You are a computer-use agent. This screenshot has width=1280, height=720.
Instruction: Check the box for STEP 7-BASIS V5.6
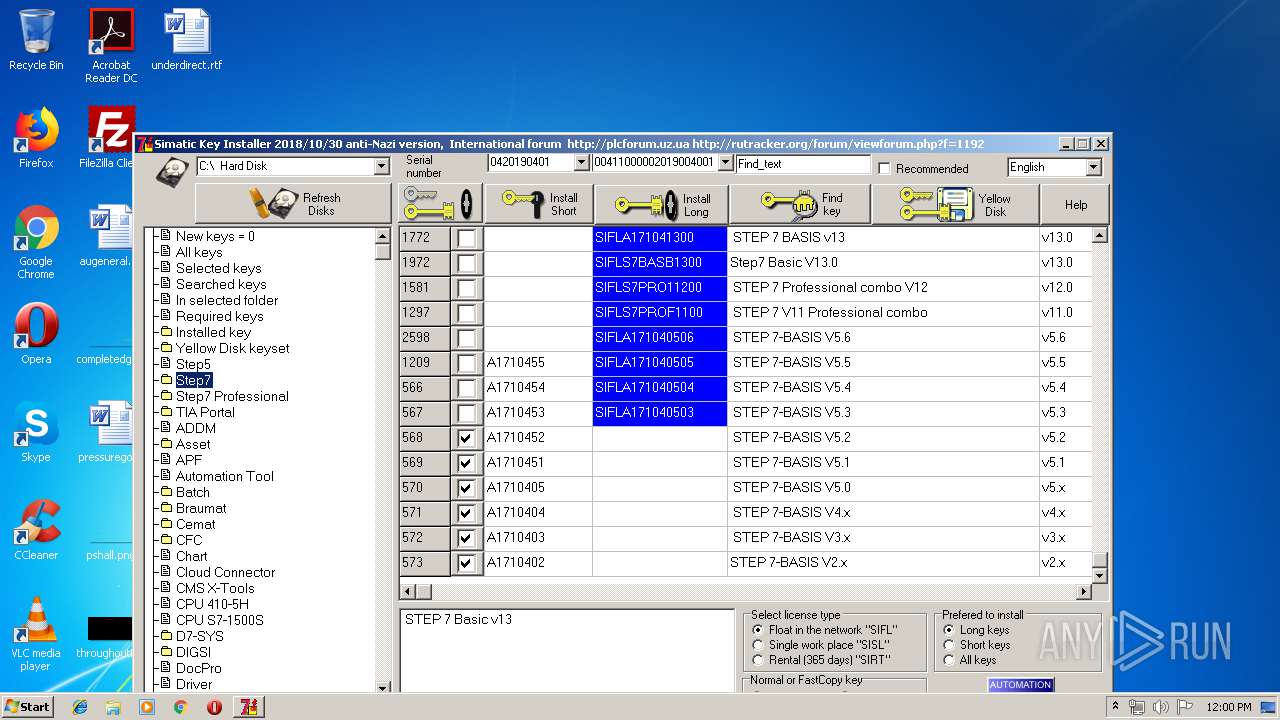click(x=466, y=338)
